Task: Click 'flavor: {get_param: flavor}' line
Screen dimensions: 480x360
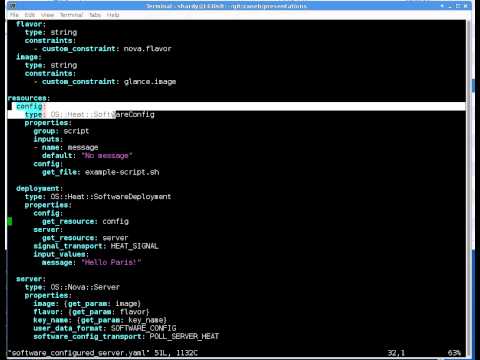Action: click(x=92, y=312)
